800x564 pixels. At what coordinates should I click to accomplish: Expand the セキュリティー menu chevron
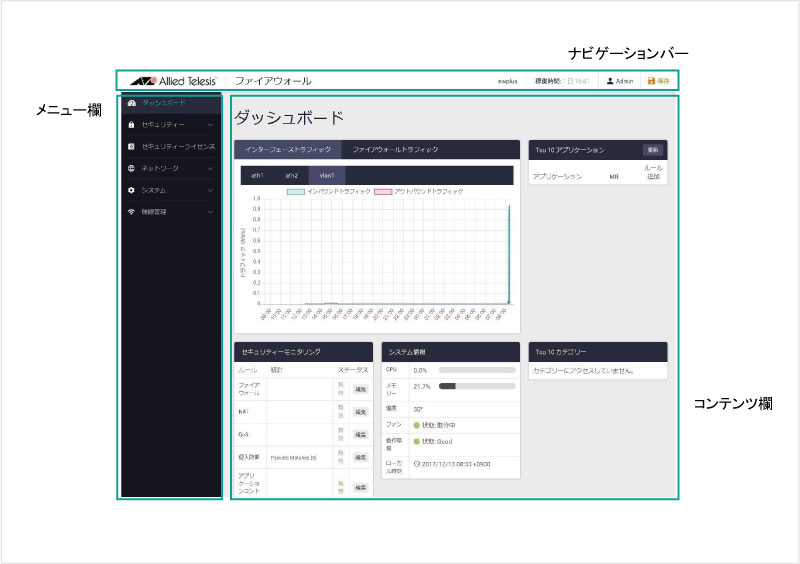coord(210,125)
